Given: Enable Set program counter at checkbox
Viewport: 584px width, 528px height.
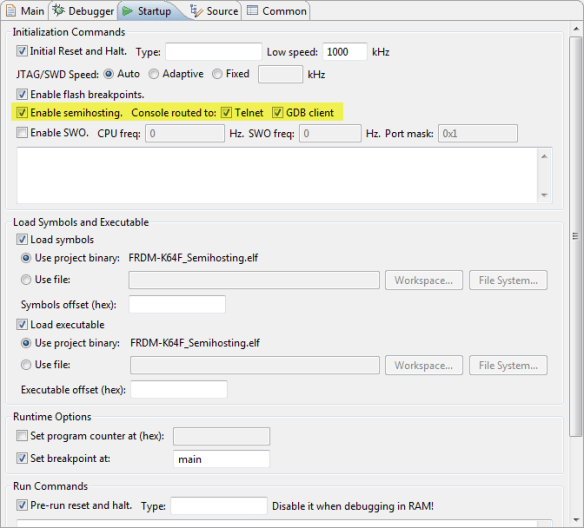Looking at the screenshot, I should click(22, 436).
